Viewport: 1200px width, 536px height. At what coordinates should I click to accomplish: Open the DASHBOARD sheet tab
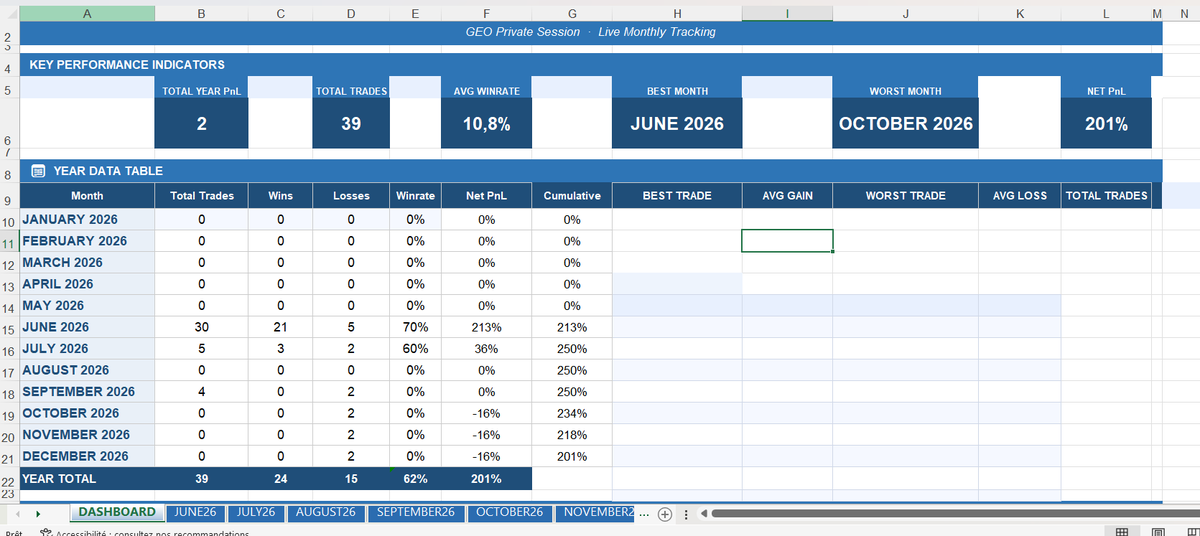click(117, 512)
